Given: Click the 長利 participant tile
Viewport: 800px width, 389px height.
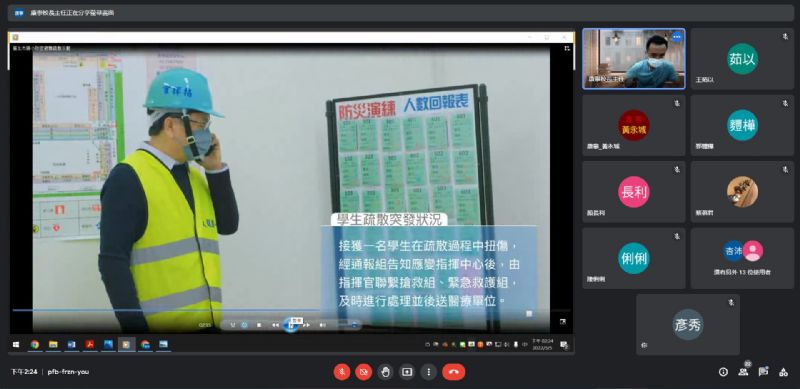Looking at the screenshot, I should point(634,192).
